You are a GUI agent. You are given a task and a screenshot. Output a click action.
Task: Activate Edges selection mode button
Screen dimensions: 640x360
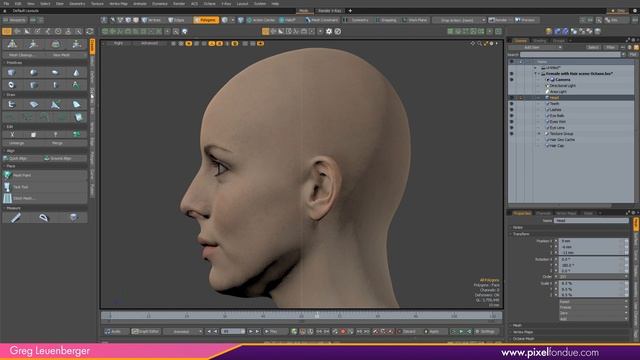[177, 20]
